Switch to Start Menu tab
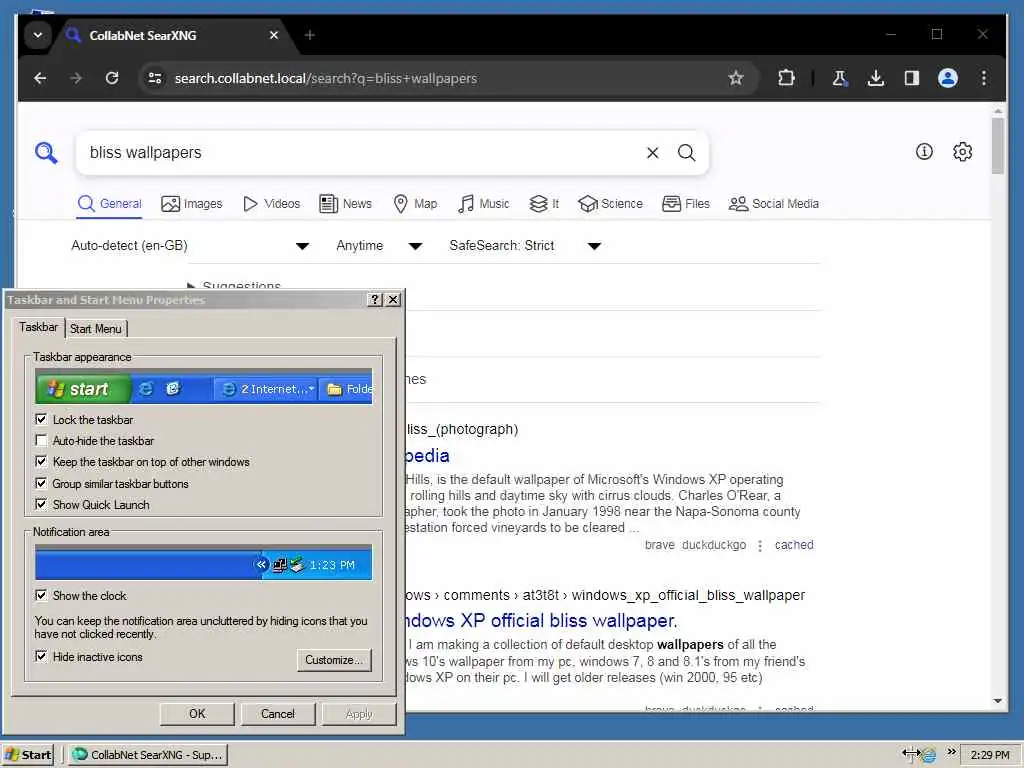 click(95, 328)
